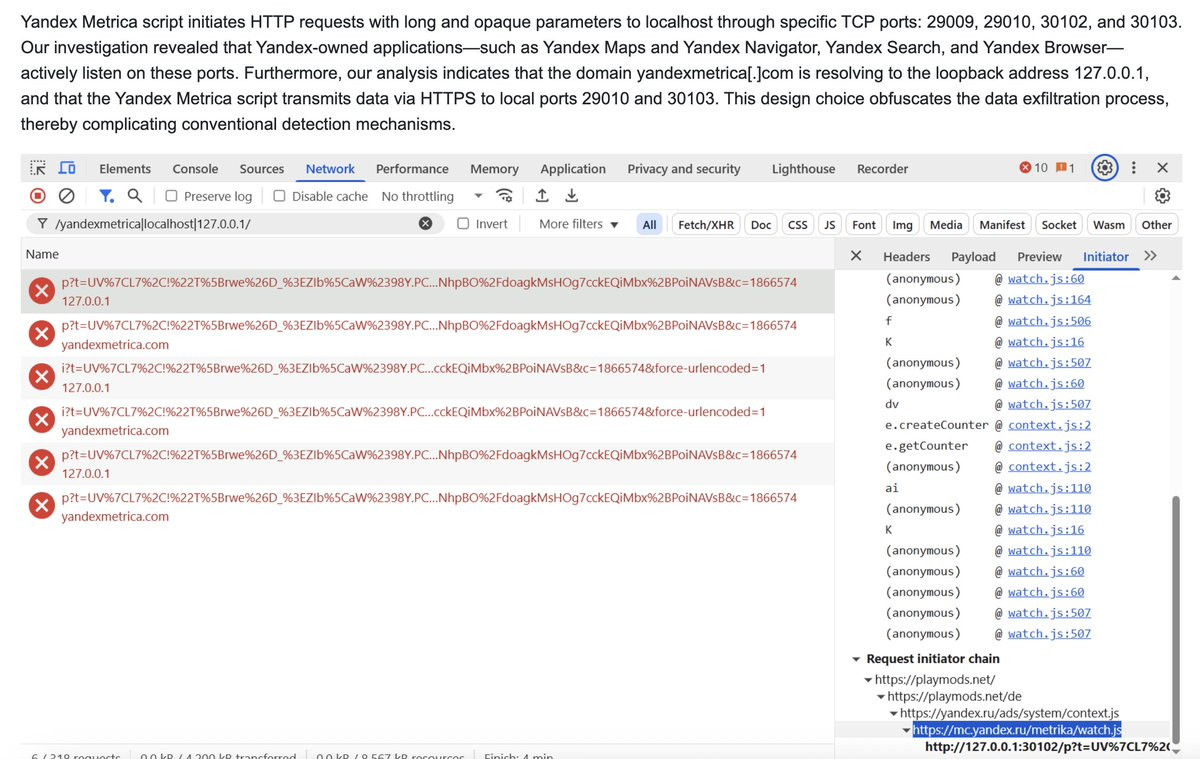Image resolution: width=1200 pixels, height=759 pixels.
Task: Click the warnings count 1 badge
Action: click(x=1065, y=168)
